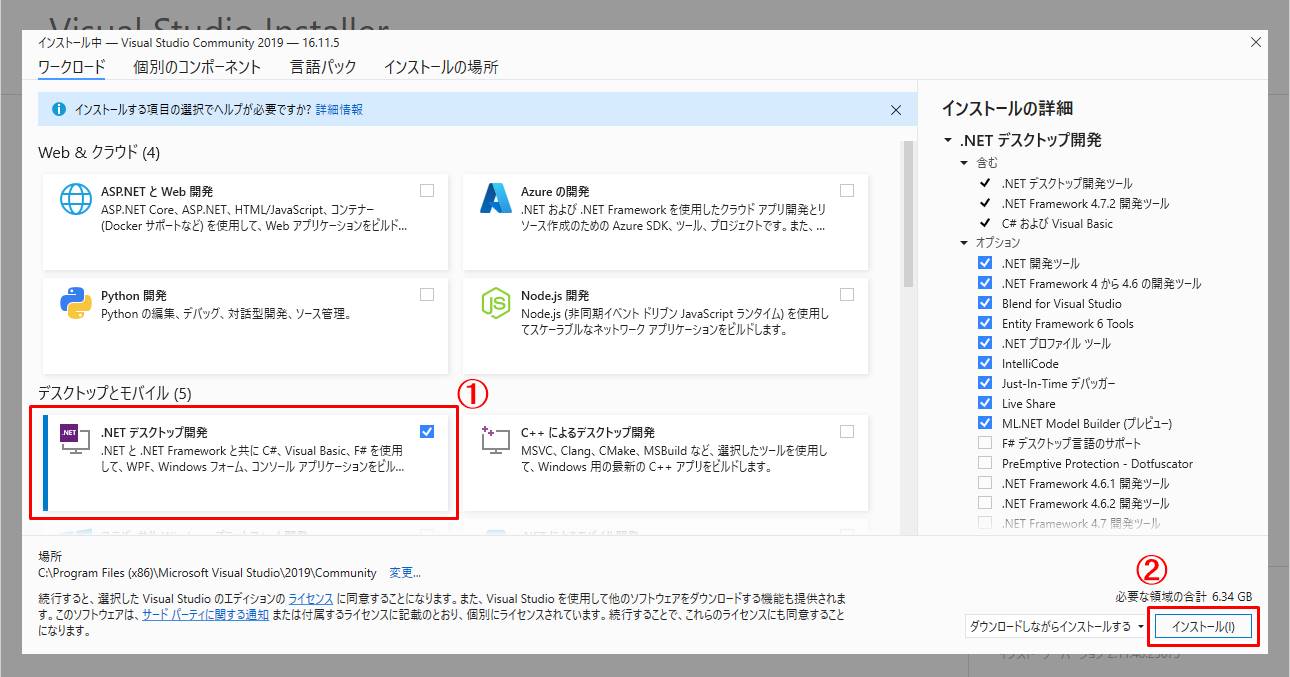Close the installer dialog window

coord(1256,43)
